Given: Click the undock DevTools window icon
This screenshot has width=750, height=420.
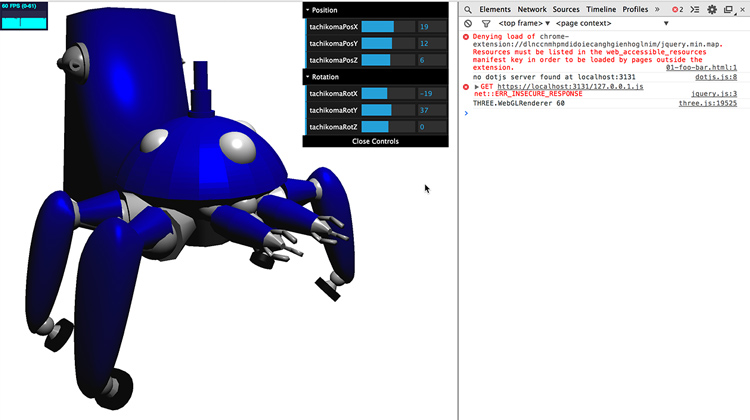Looking at the screenshot, I should point(728,10).
